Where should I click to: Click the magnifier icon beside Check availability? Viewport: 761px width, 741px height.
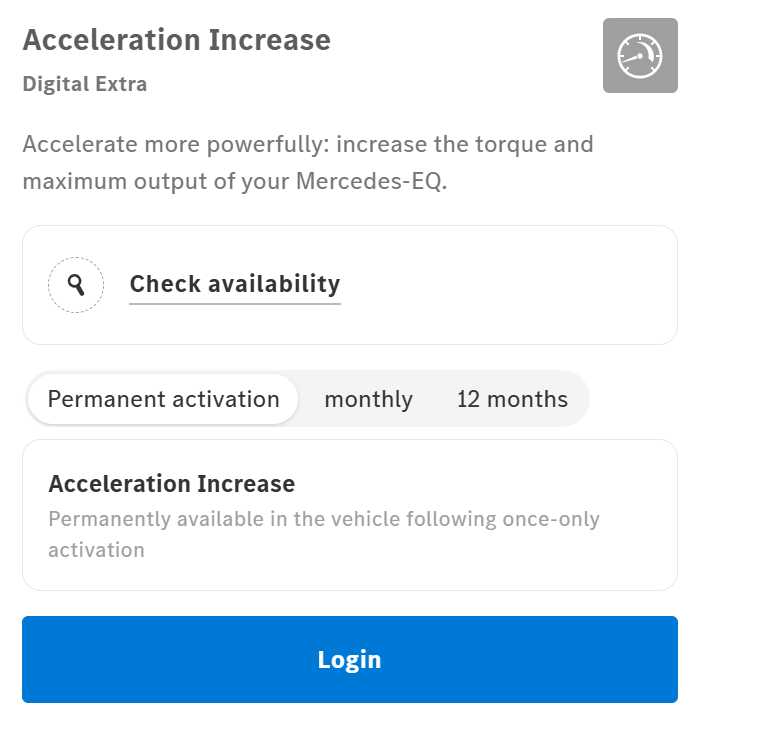click(76, 285)
